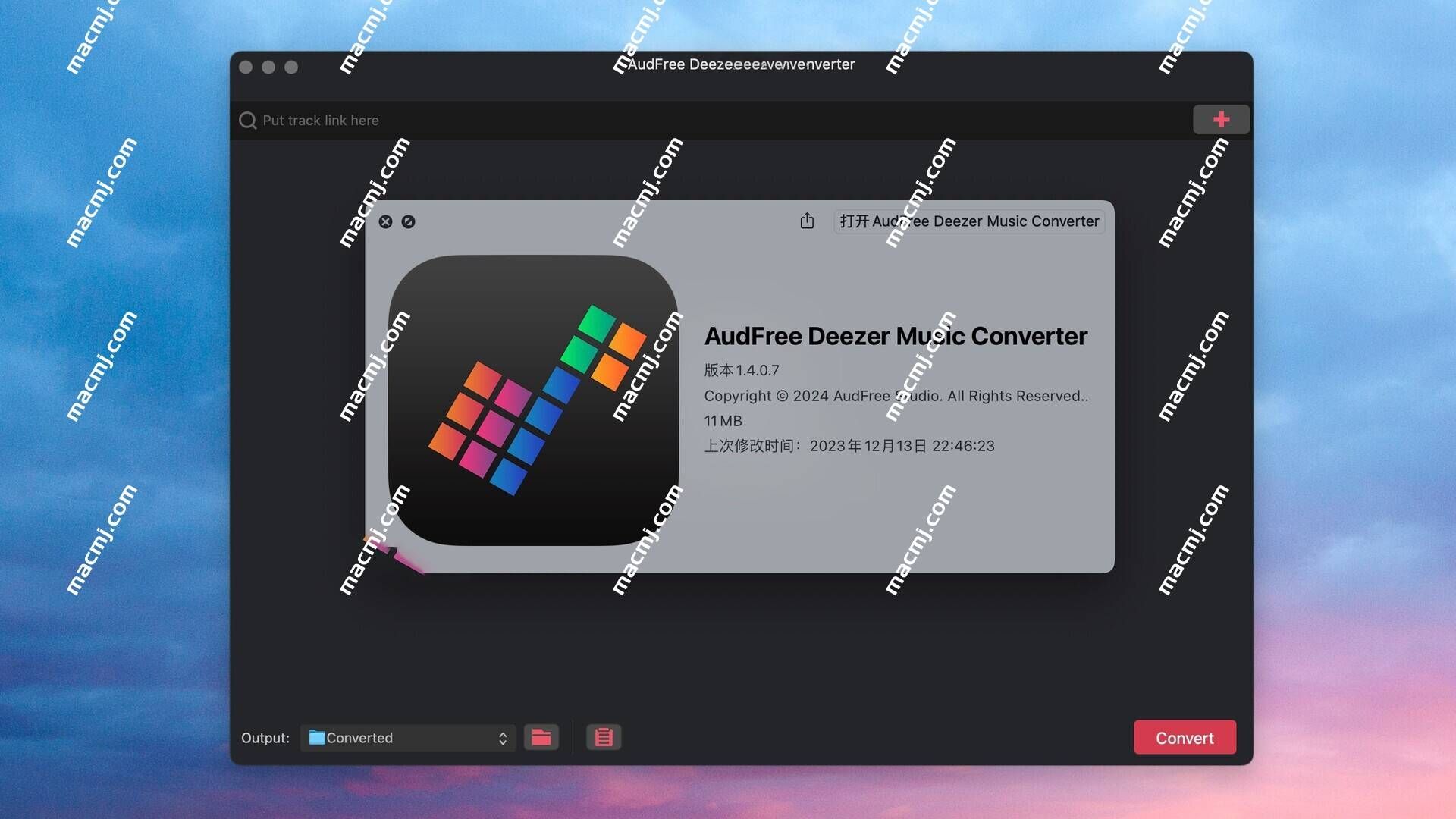
Task: Open the Converted output folder dropdown
Action: pos(408,738)
